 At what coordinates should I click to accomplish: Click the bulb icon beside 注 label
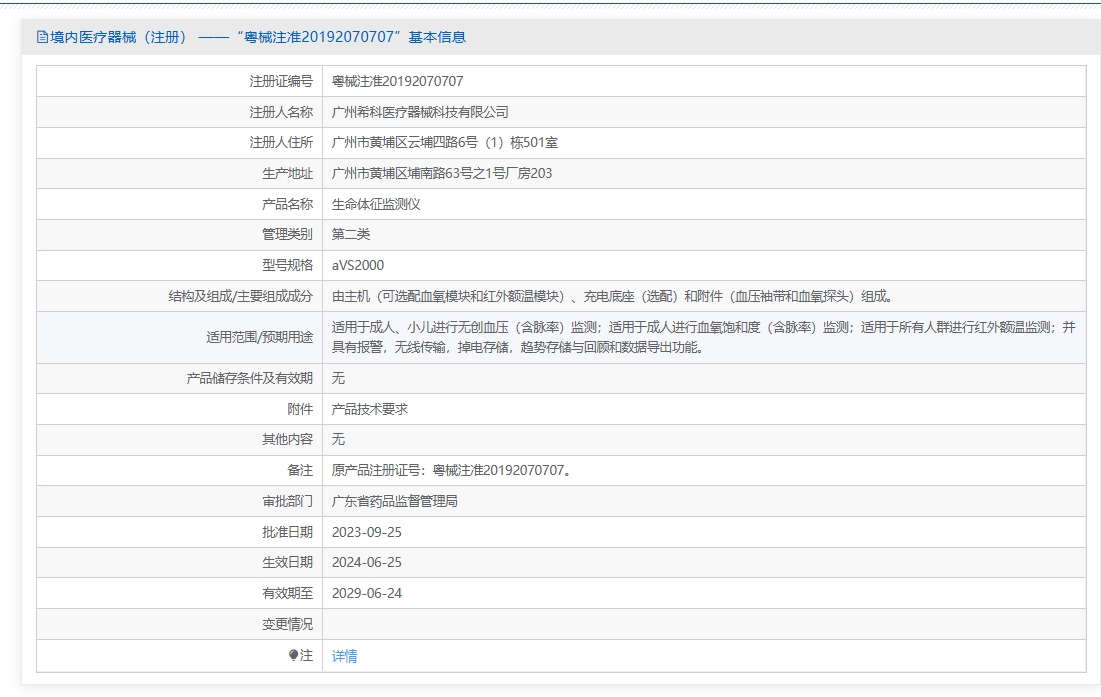point(294,655)
